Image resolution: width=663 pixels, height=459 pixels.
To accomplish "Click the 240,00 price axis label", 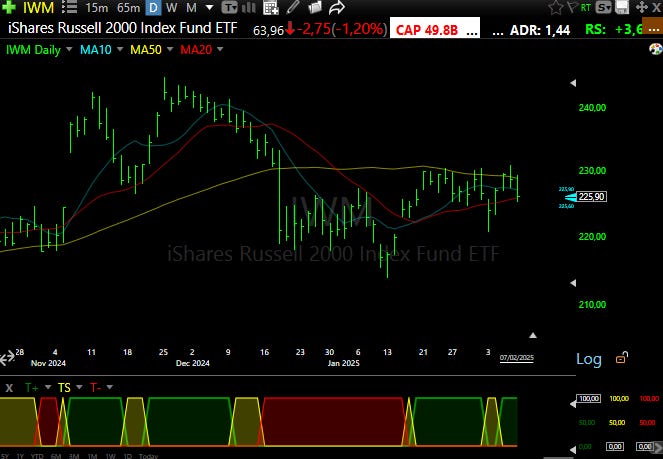I will coord(592,108).
